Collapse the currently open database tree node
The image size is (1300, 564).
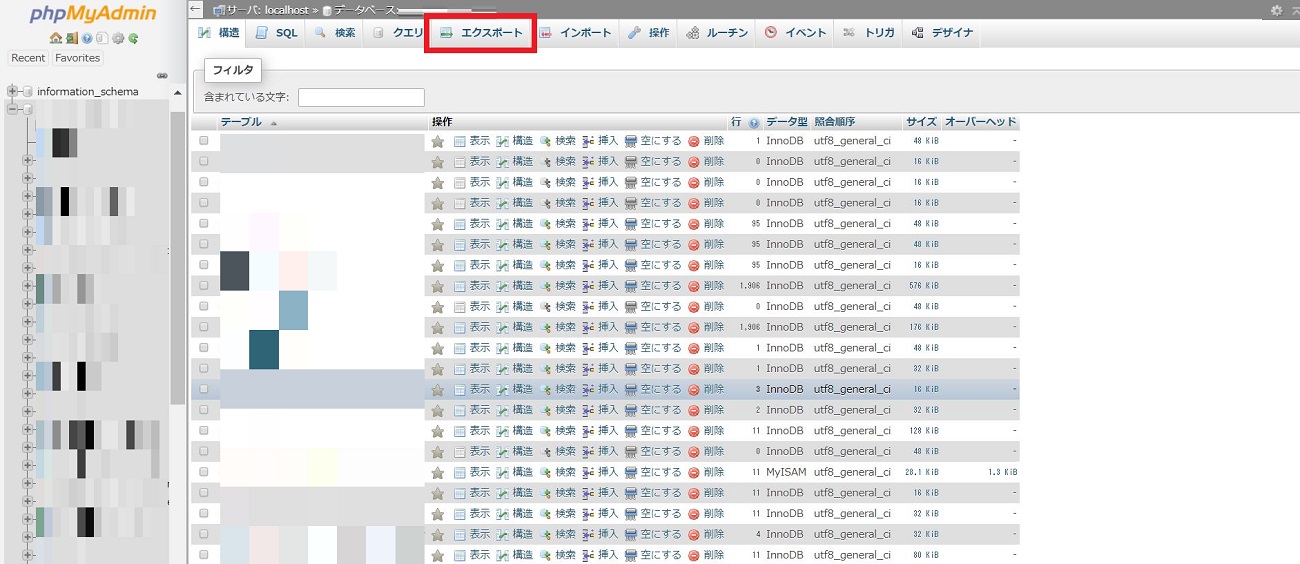(13, 108)
